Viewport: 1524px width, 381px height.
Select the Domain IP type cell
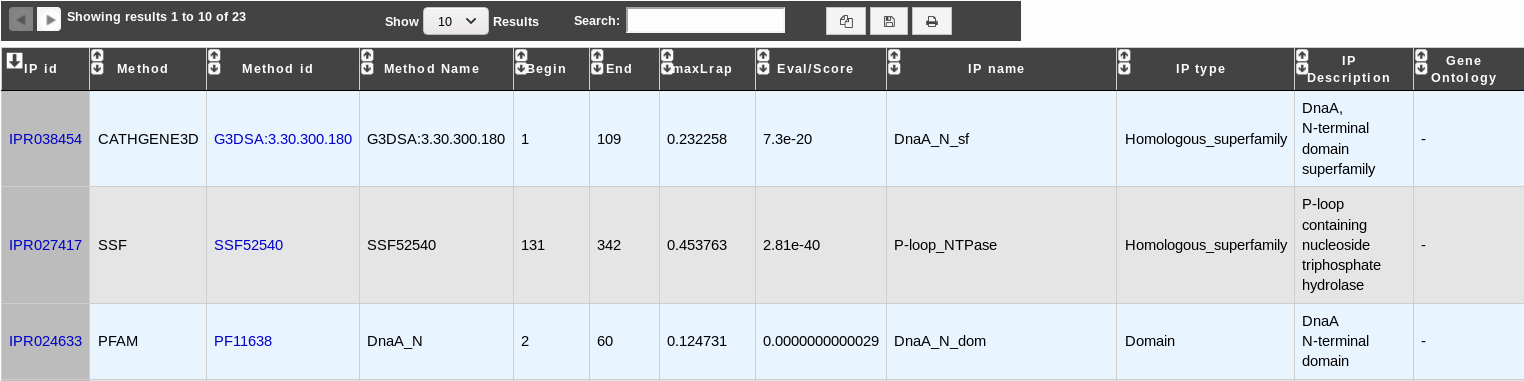coord(1205,341)
